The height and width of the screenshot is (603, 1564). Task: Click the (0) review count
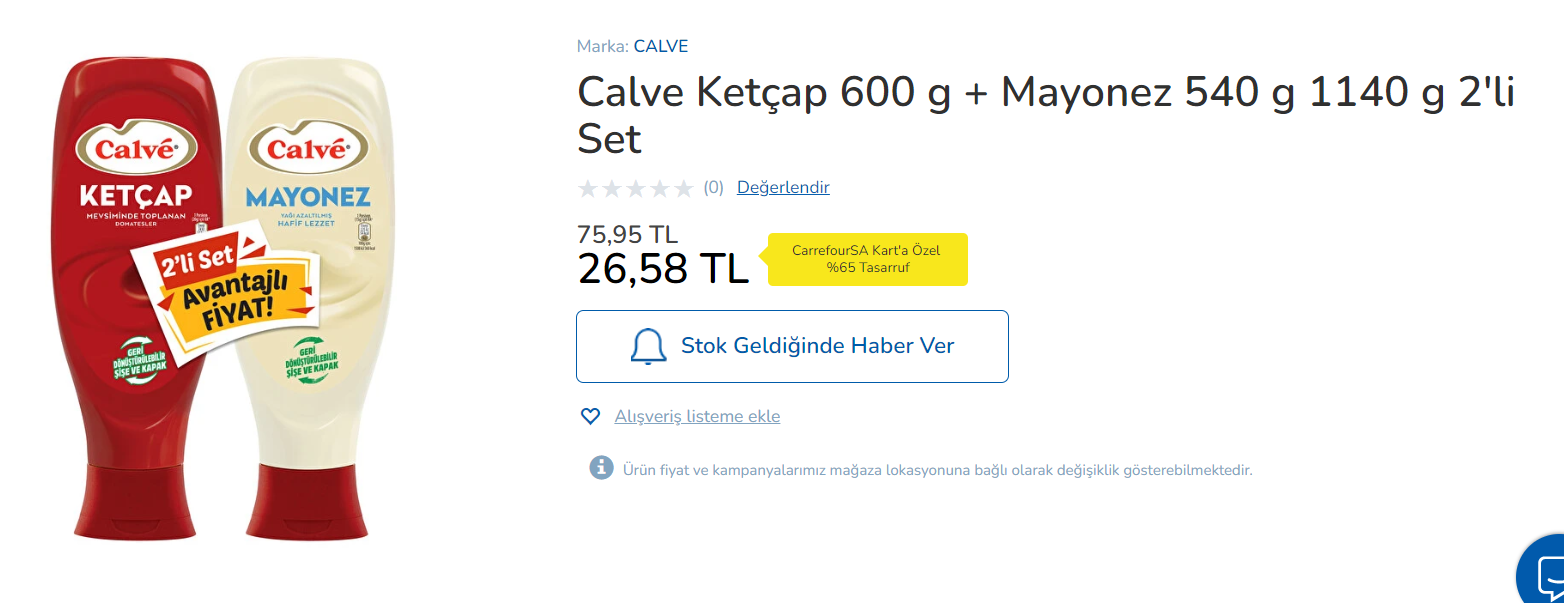click(x=713, y=187)
